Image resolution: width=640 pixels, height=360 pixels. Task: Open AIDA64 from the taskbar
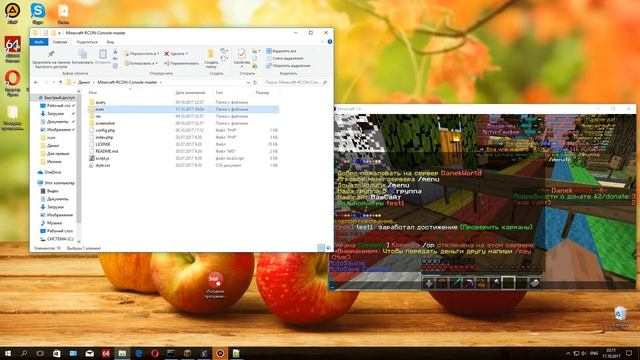tap(106, 353)
